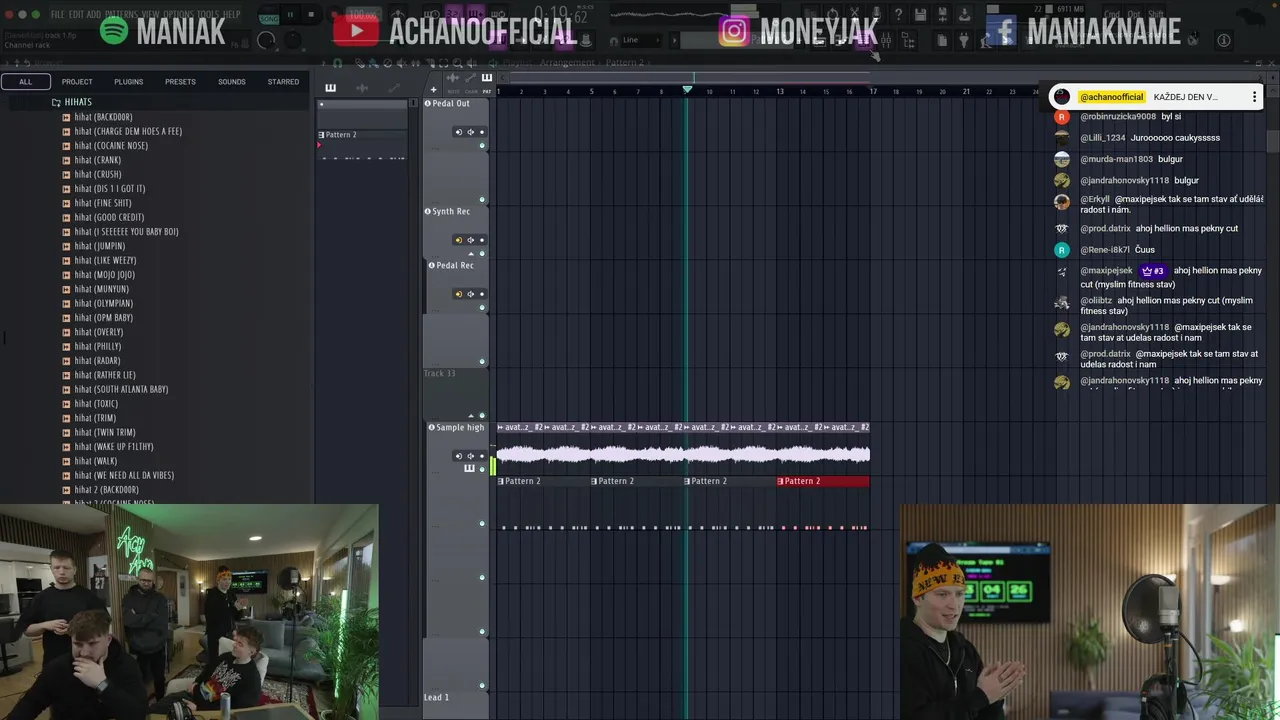Open Arrangement breadcrumb in playlist title

[567, 62]
